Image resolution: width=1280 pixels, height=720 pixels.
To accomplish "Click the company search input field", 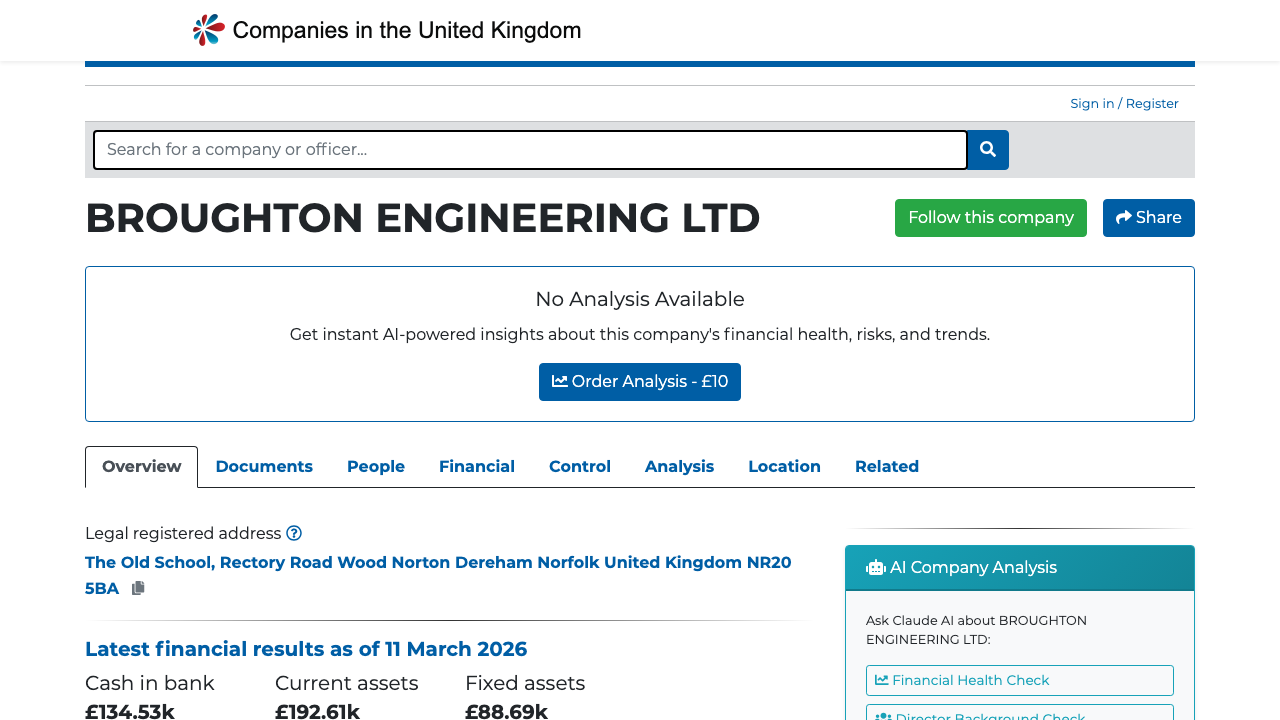I will coord(530,149).
